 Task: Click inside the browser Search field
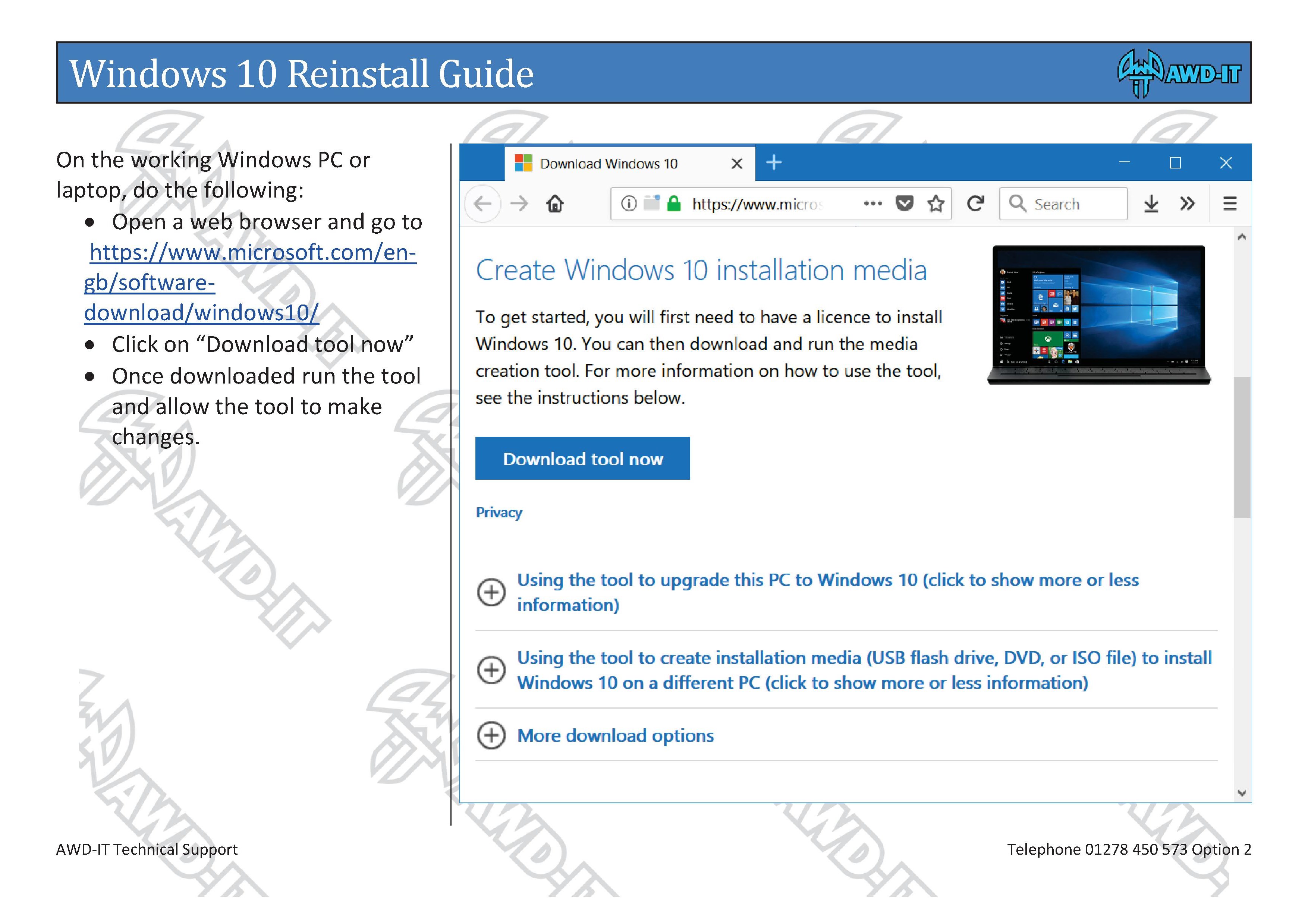tap(1063, 204)
